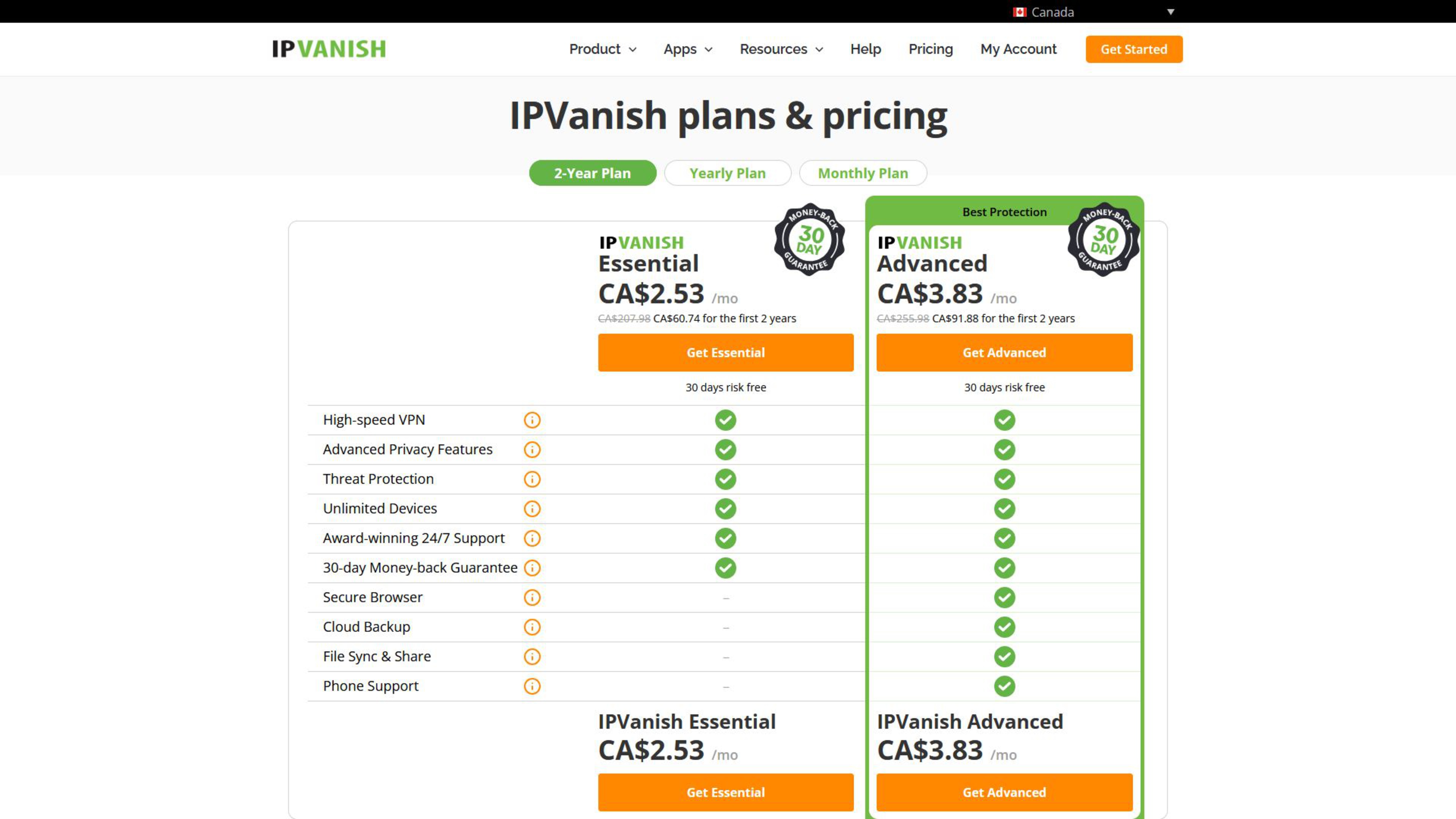Switch to the Yearly Plan option
Image resolution: width=1456 pixels, height=819 pixels.
(728, 173)
